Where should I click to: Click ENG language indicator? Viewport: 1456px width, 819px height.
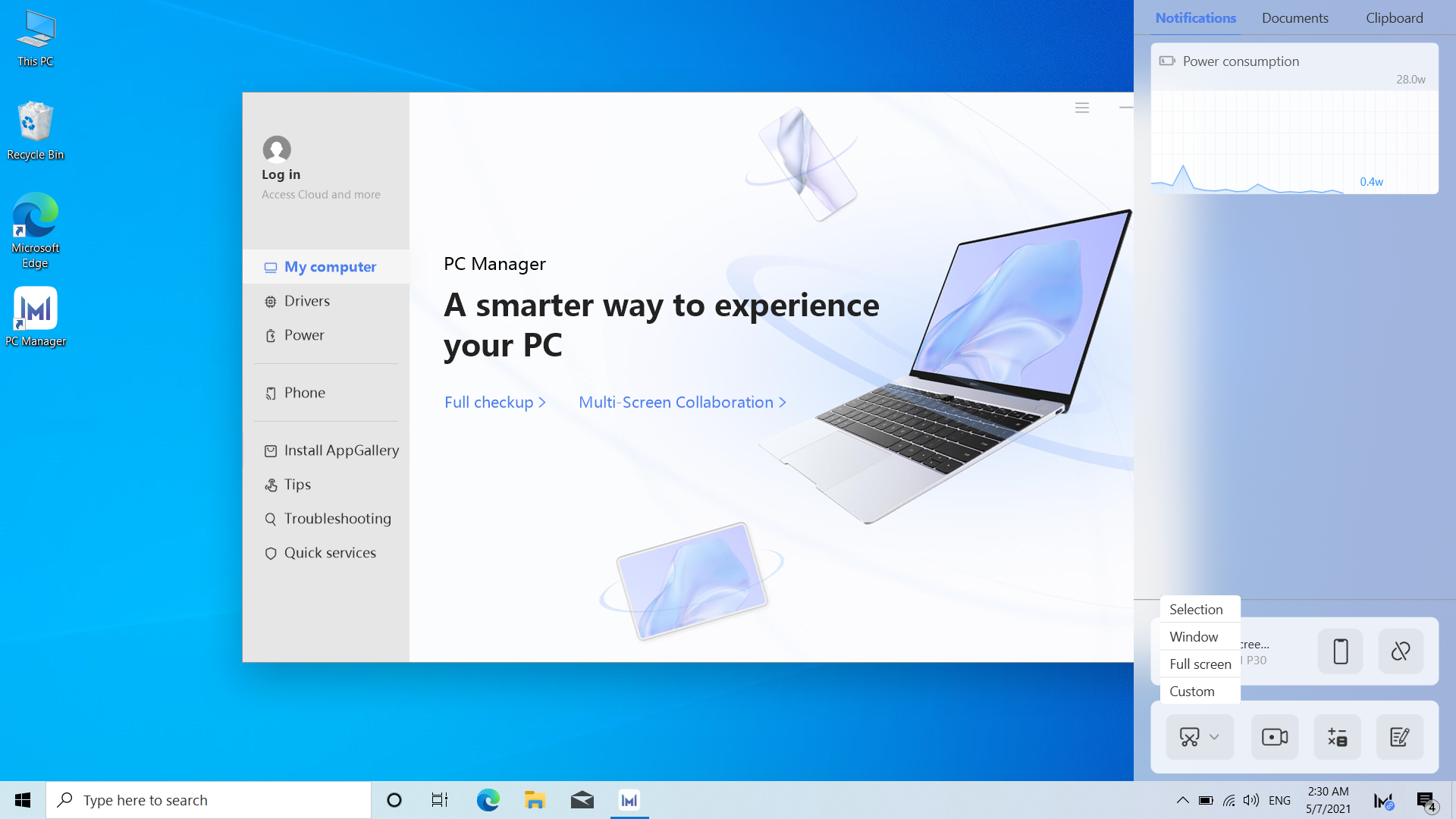(1279, 800)
